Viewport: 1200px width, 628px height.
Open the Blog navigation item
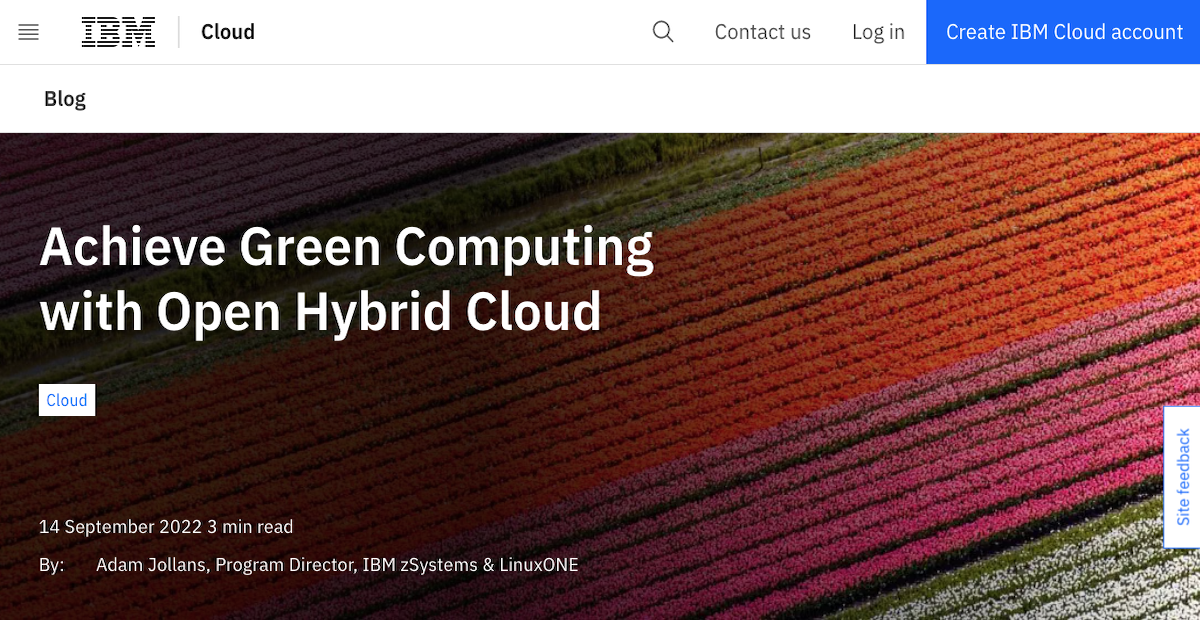tap(65, 99)
